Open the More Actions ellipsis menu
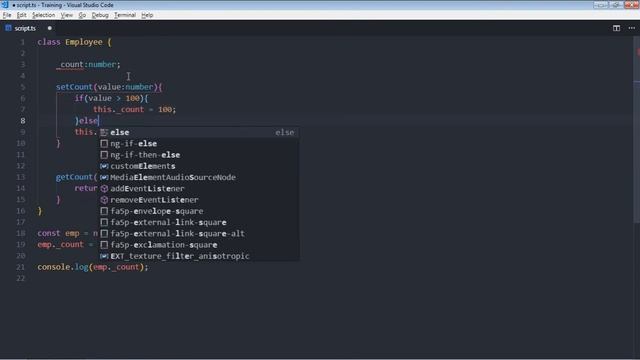This screenshot has height=360, width=640. 631,28
